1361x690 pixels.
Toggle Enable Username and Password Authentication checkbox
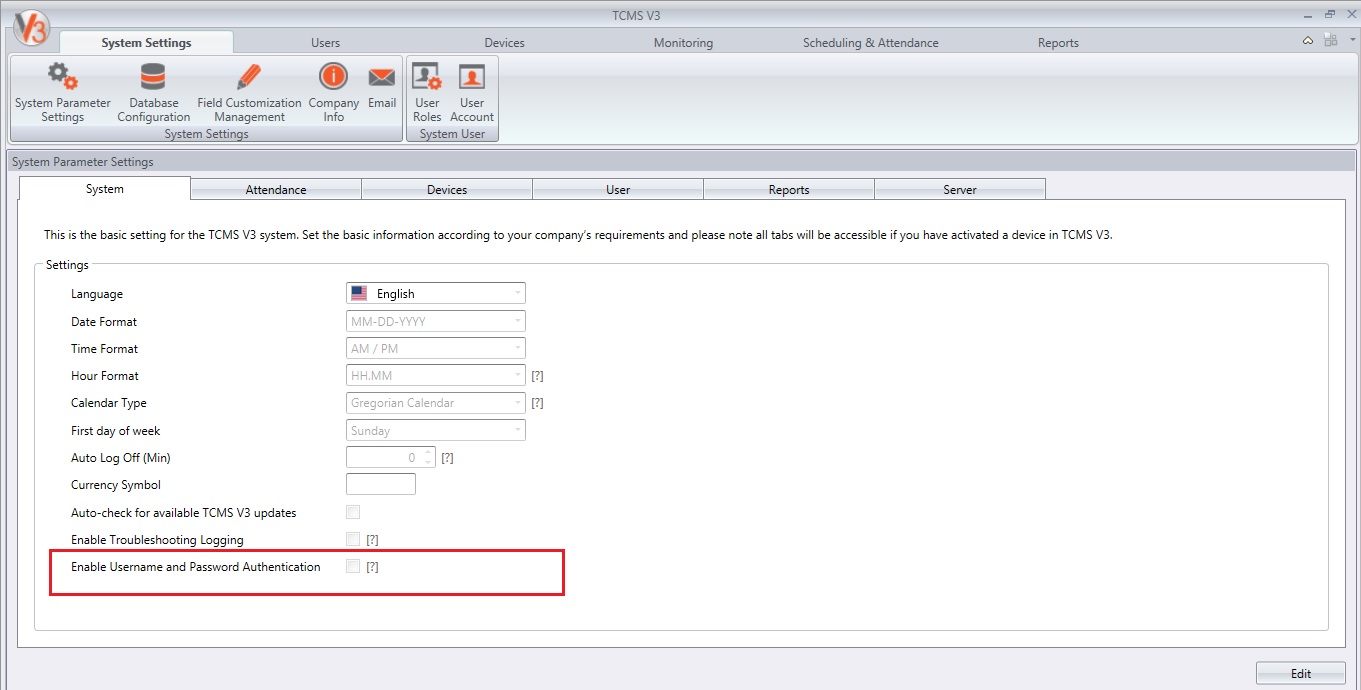[353, 566]
